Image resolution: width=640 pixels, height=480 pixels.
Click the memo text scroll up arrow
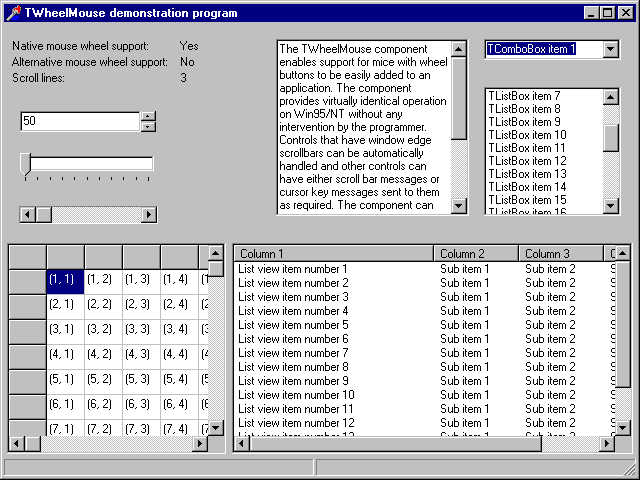[459, 49]
